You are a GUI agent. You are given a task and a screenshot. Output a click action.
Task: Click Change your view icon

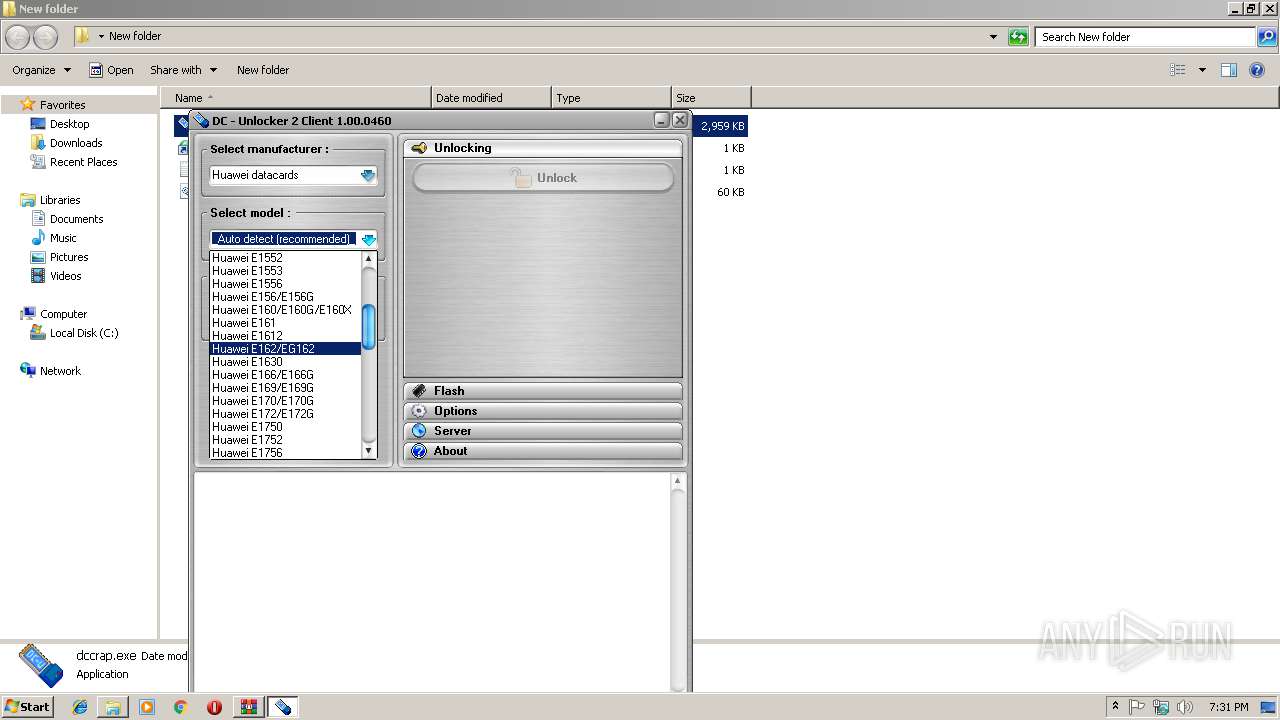pos(1178,70)
